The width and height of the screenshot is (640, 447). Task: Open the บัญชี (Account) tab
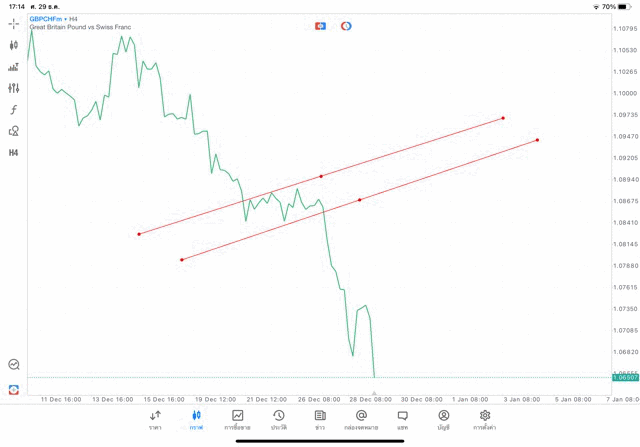click(x=443, y=419)
